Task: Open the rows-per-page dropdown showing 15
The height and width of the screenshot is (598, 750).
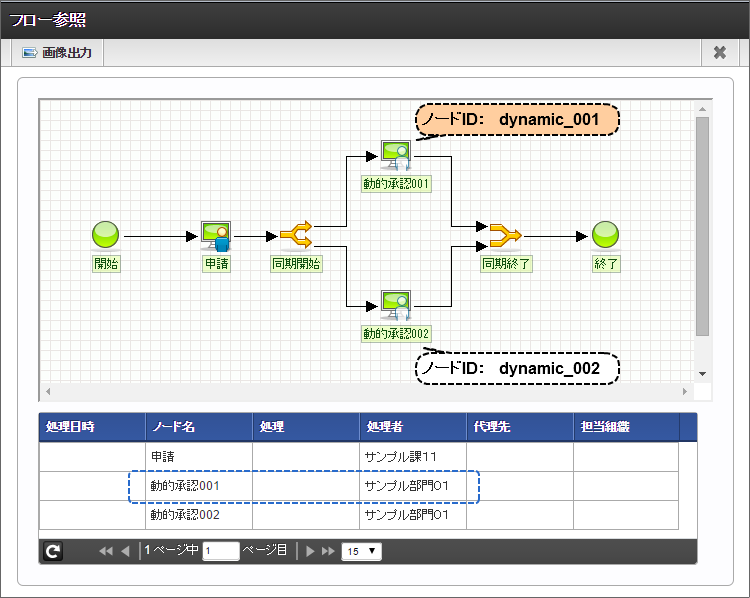Action: pyautogui.click(x=361, y=551)
